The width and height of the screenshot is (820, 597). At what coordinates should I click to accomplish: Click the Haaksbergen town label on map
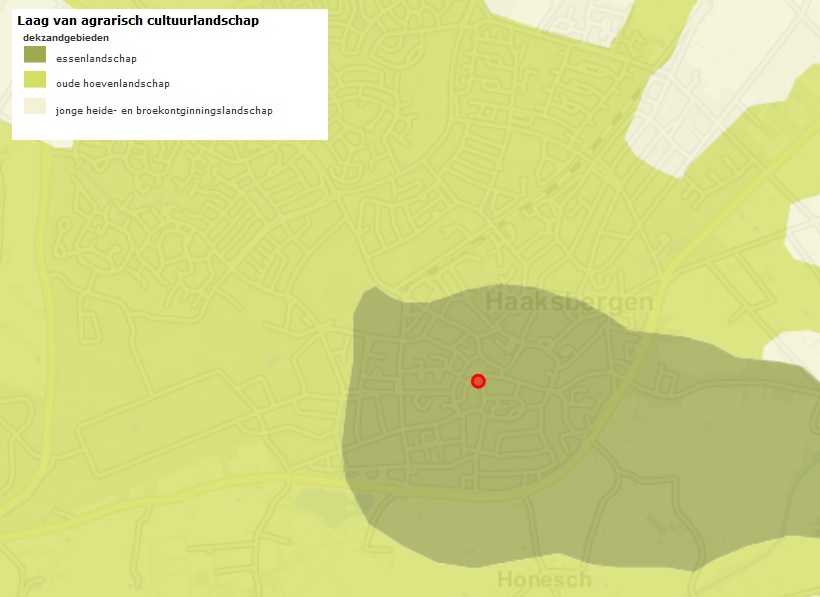[569, 302]
